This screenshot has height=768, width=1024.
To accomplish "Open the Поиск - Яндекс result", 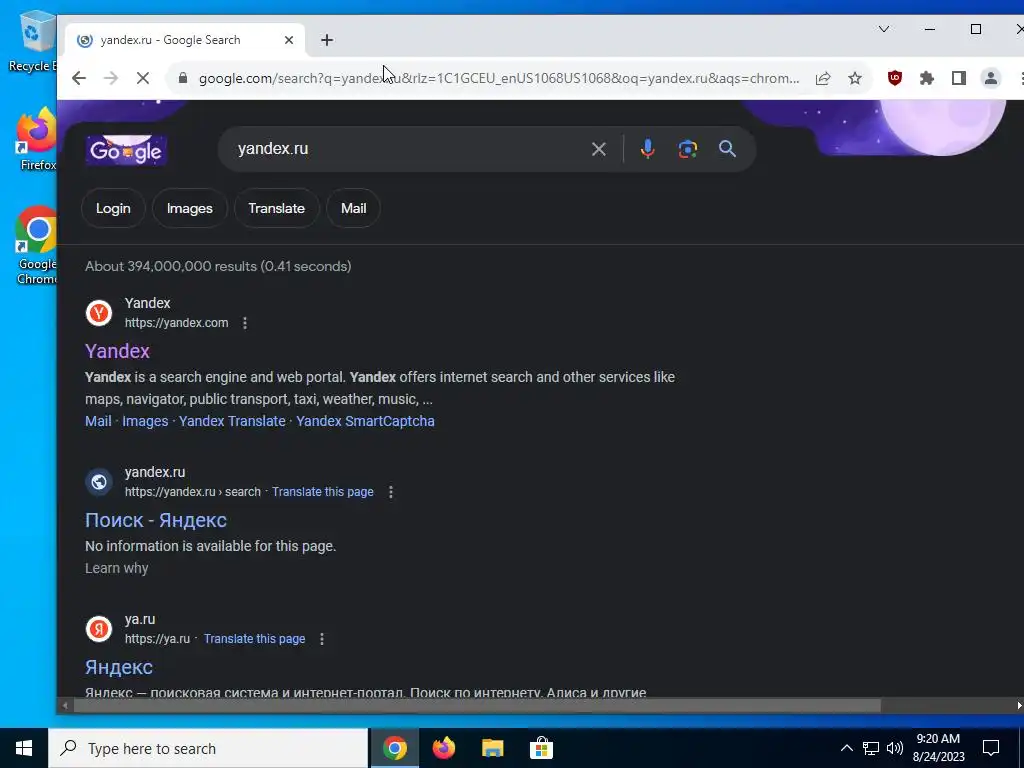I will point(156,520).
